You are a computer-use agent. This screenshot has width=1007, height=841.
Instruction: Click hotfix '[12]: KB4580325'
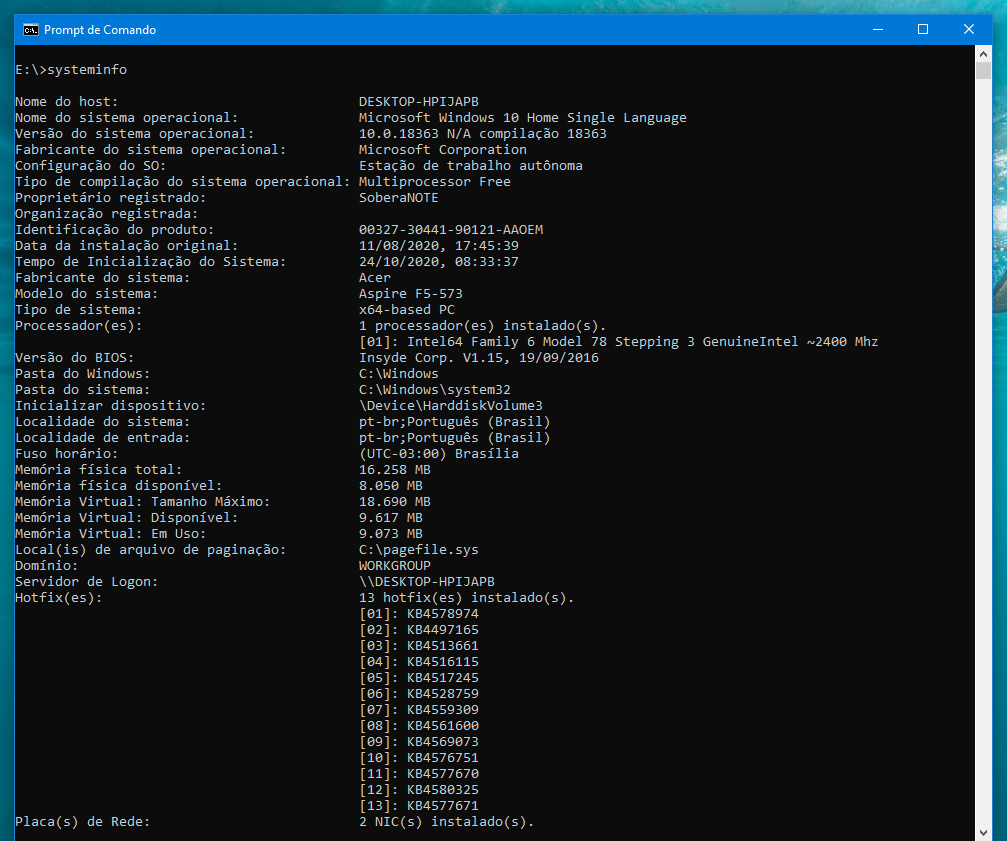[x=419, y=790]
